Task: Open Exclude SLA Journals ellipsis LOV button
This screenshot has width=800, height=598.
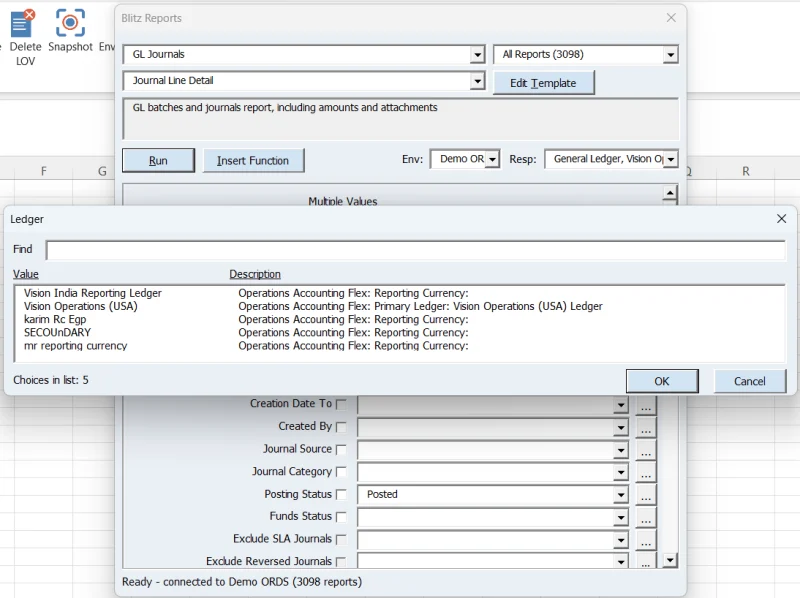Action: 645,540
